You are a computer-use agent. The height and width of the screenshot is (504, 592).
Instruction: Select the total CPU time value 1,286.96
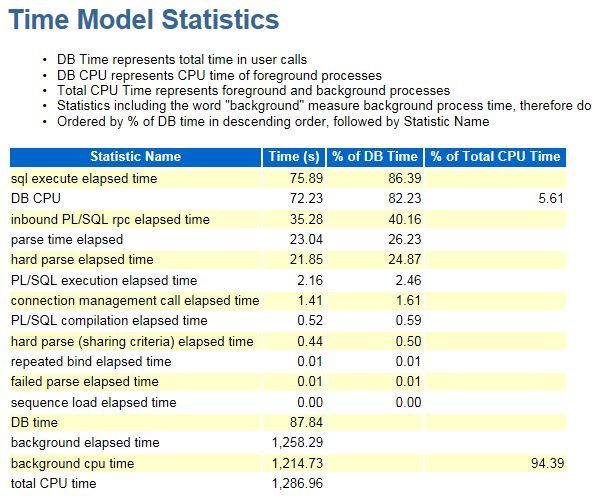click(x=298, y=484)
